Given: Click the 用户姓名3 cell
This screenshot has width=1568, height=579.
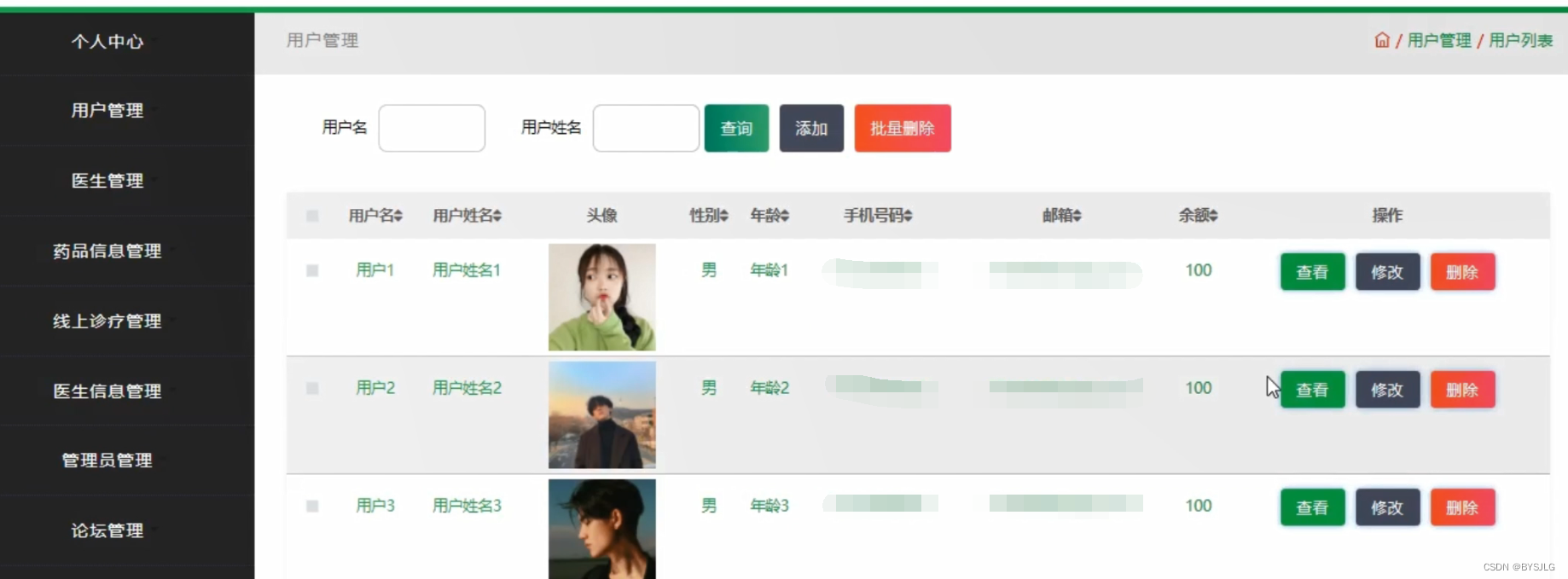Looking at the screenshot, I should (467, 506).
